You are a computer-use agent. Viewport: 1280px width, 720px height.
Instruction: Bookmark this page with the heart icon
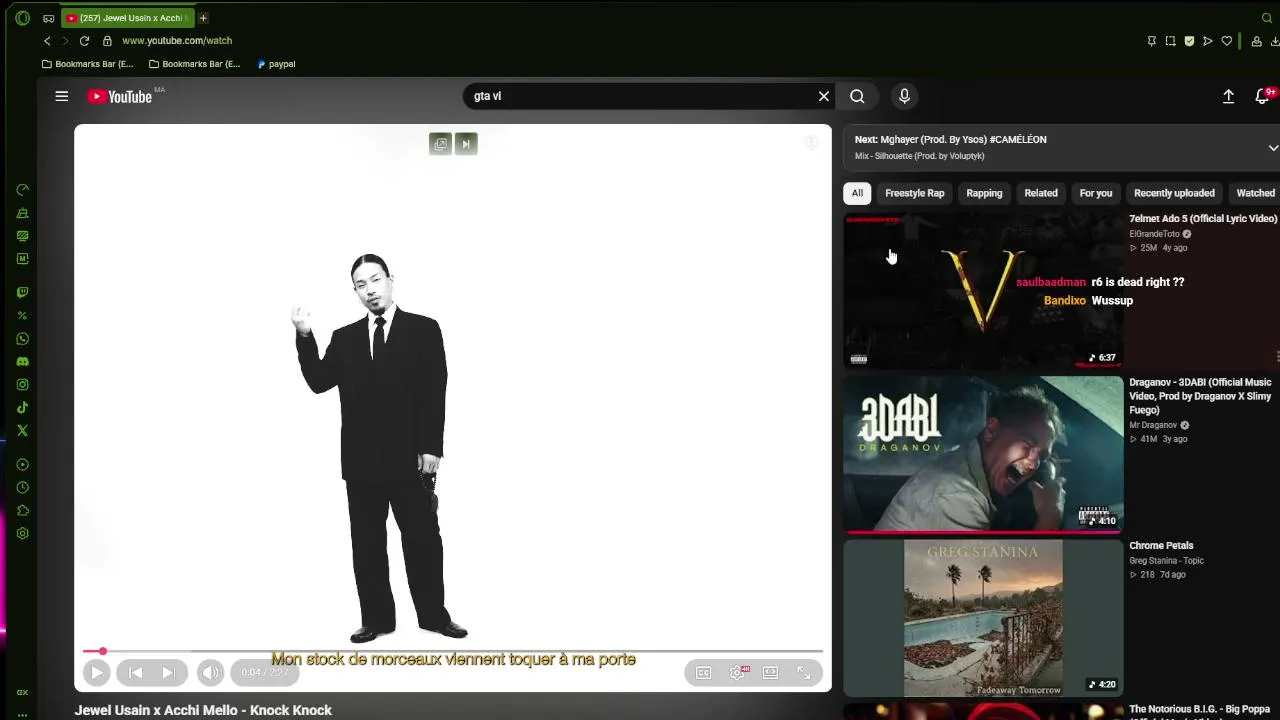pyautogui.click(x=1227, y=41)
